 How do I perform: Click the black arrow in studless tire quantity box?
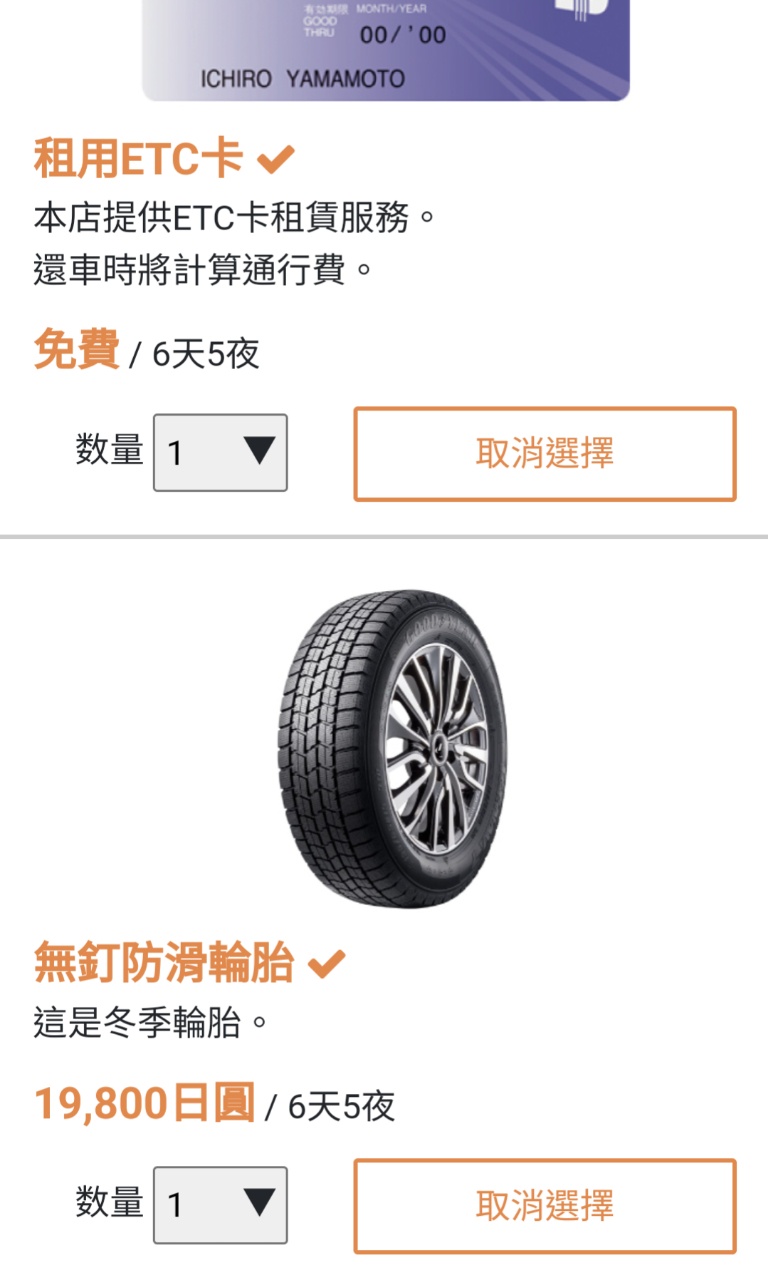tap(259, 1203)
